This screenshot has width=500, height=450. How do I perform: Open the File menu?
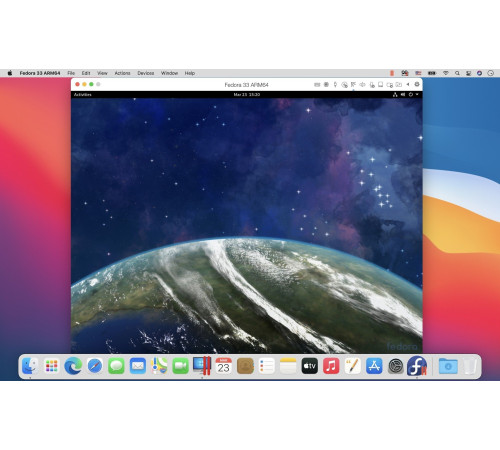pos(71,73)
